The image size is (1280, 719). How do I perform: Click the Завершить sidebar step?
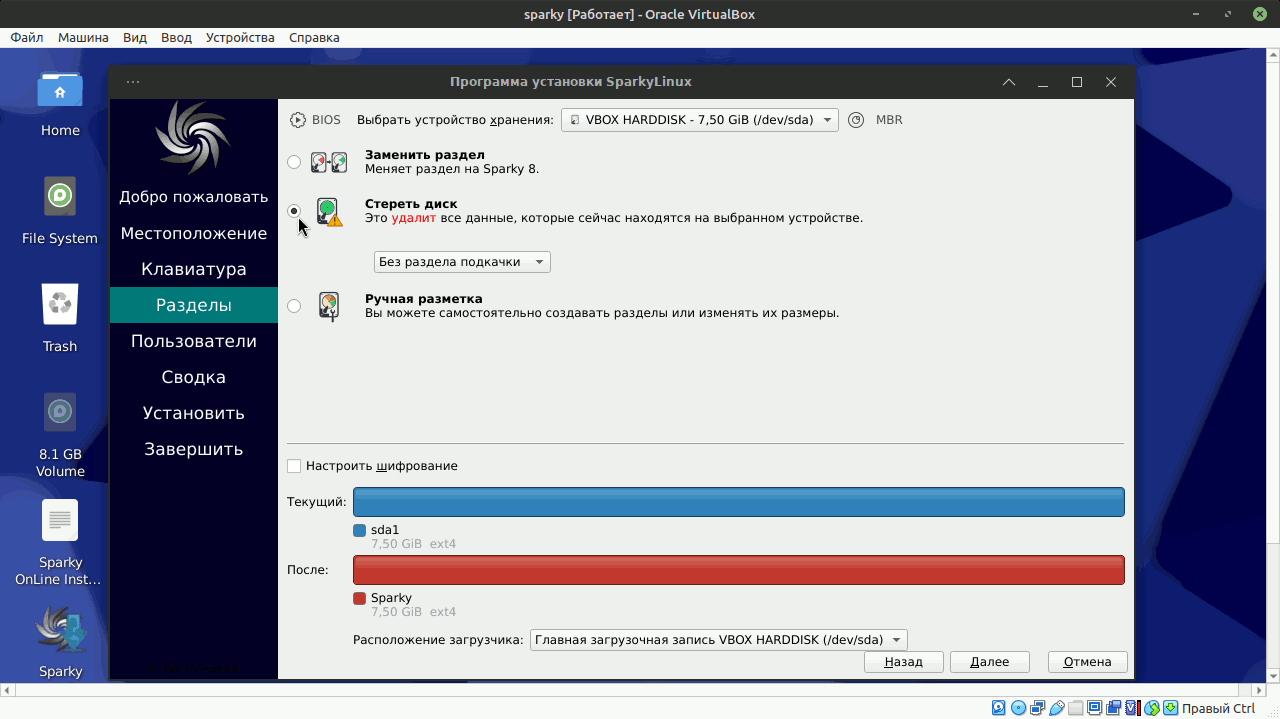point(194,449)
